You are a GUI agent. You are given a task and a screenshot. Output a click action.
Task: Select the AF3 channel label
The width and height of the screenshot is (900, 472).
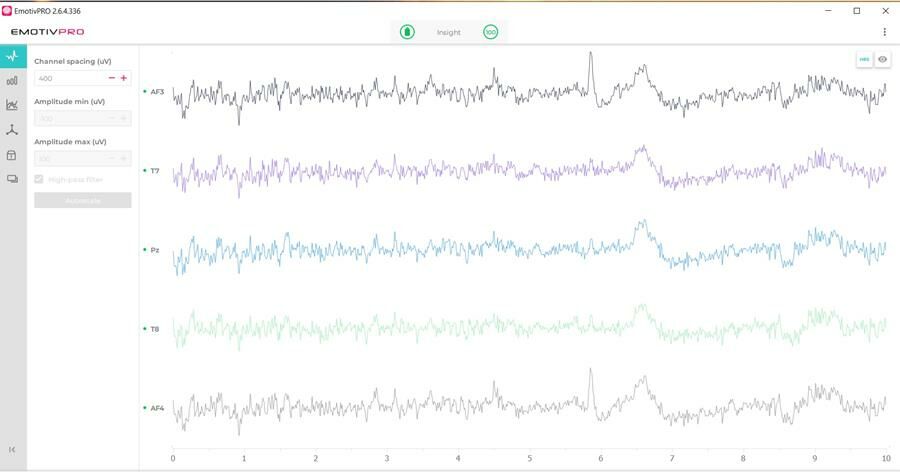click(x=157, y=92)
